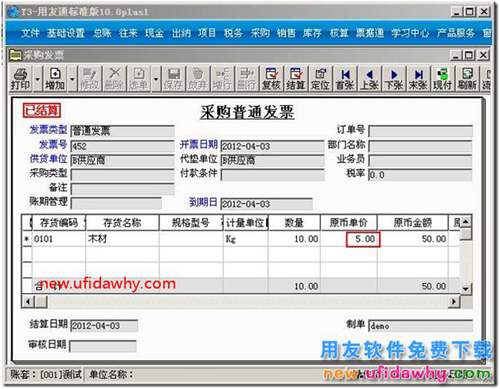Click the 删行 delete row icon
This screenshot has height=389, width=500.
coord(247,79)
